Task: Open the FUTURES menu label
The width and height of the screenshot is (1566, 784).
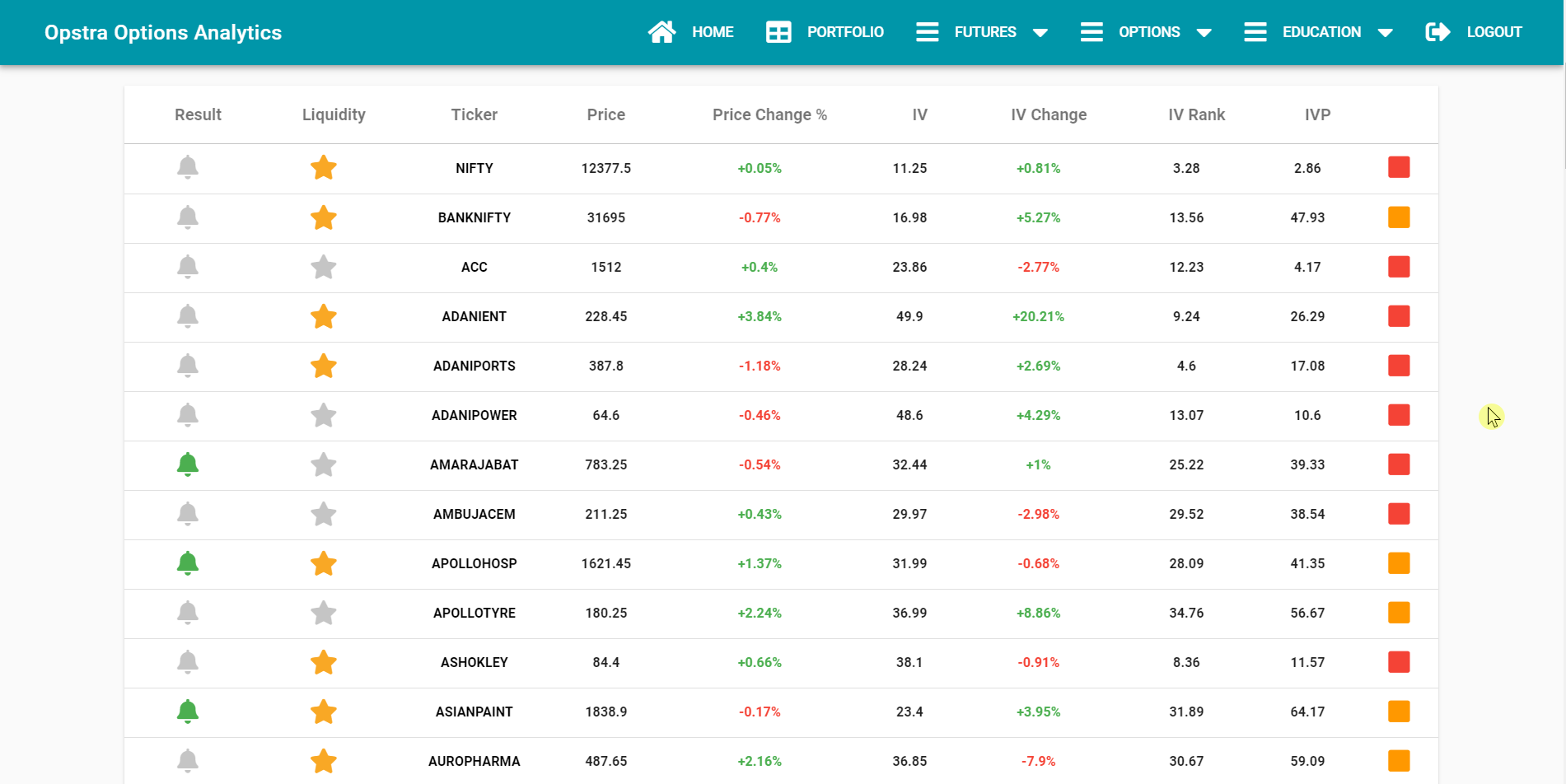Action: pos(985,32)
